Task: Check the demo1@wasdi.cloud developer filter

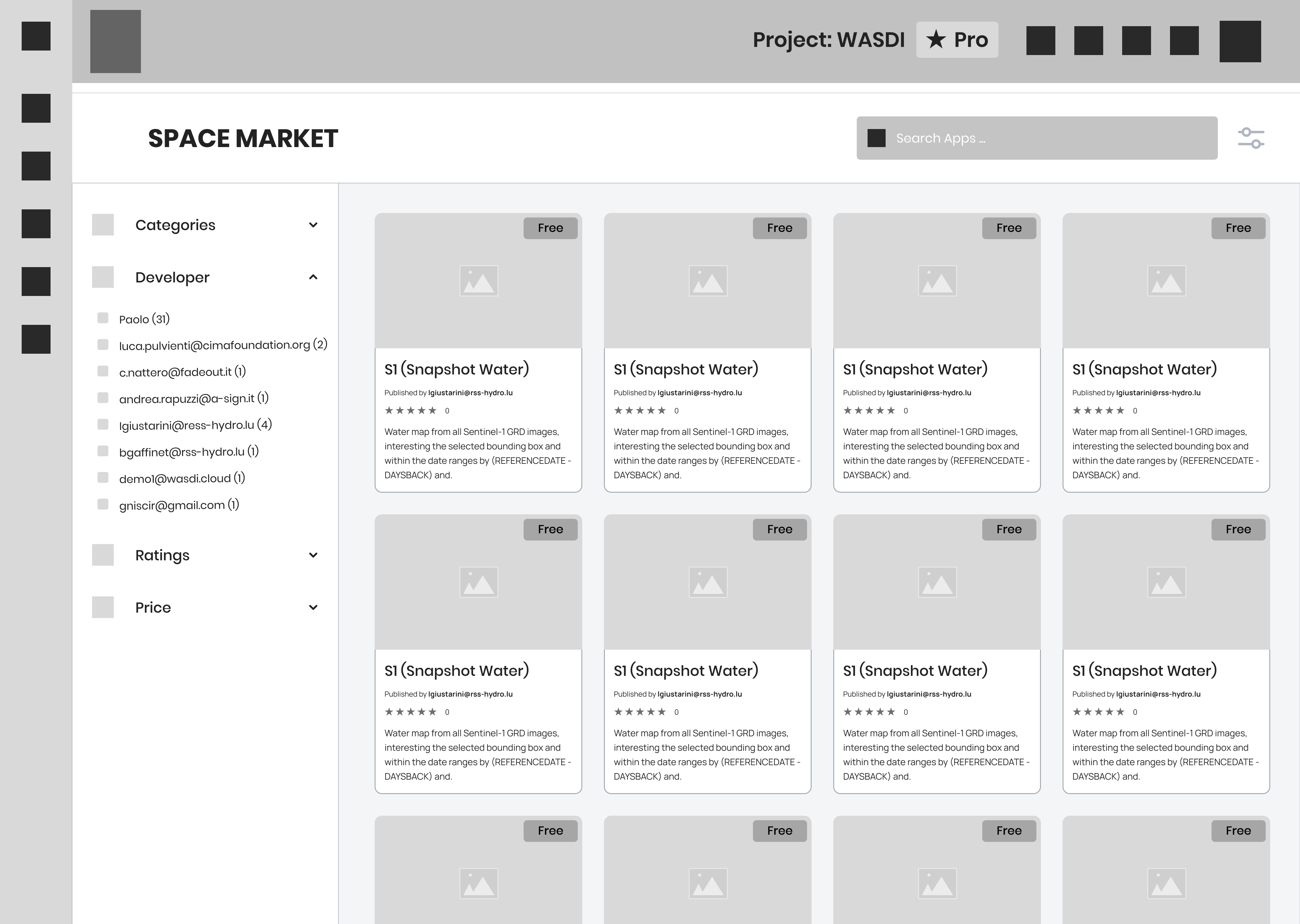Action: point(103,477)
